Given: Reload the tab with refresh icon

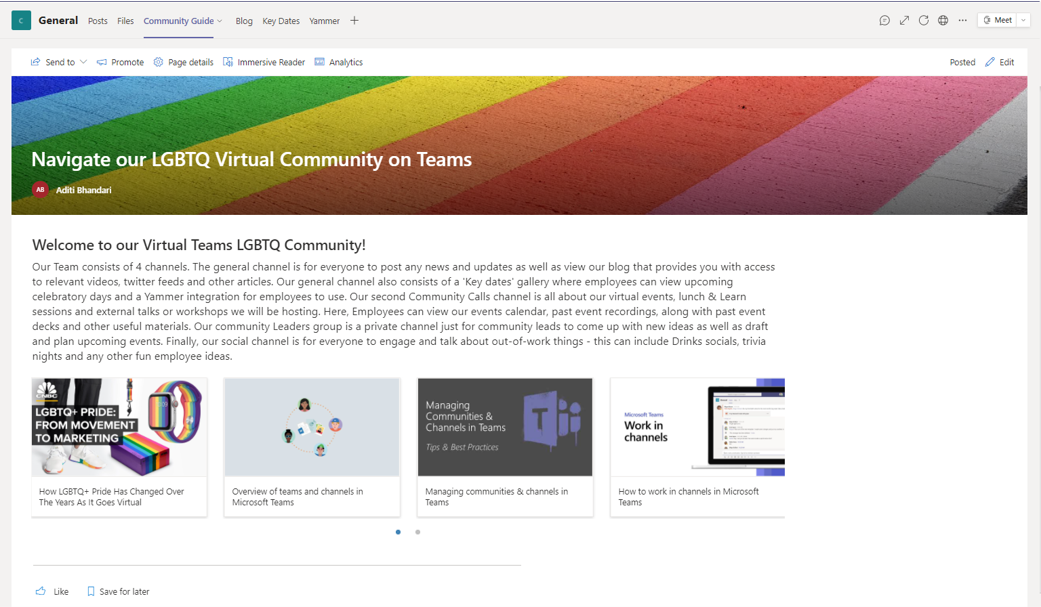Looking at the screenshot, I should pyautogui.click(x=923, y=21).
